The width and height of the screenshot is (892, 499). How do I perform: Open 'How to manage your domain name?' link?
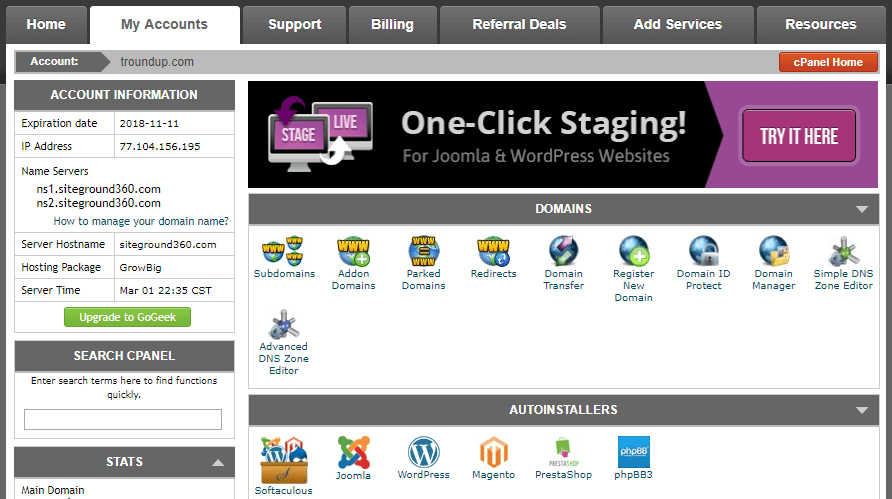point(140,221)
